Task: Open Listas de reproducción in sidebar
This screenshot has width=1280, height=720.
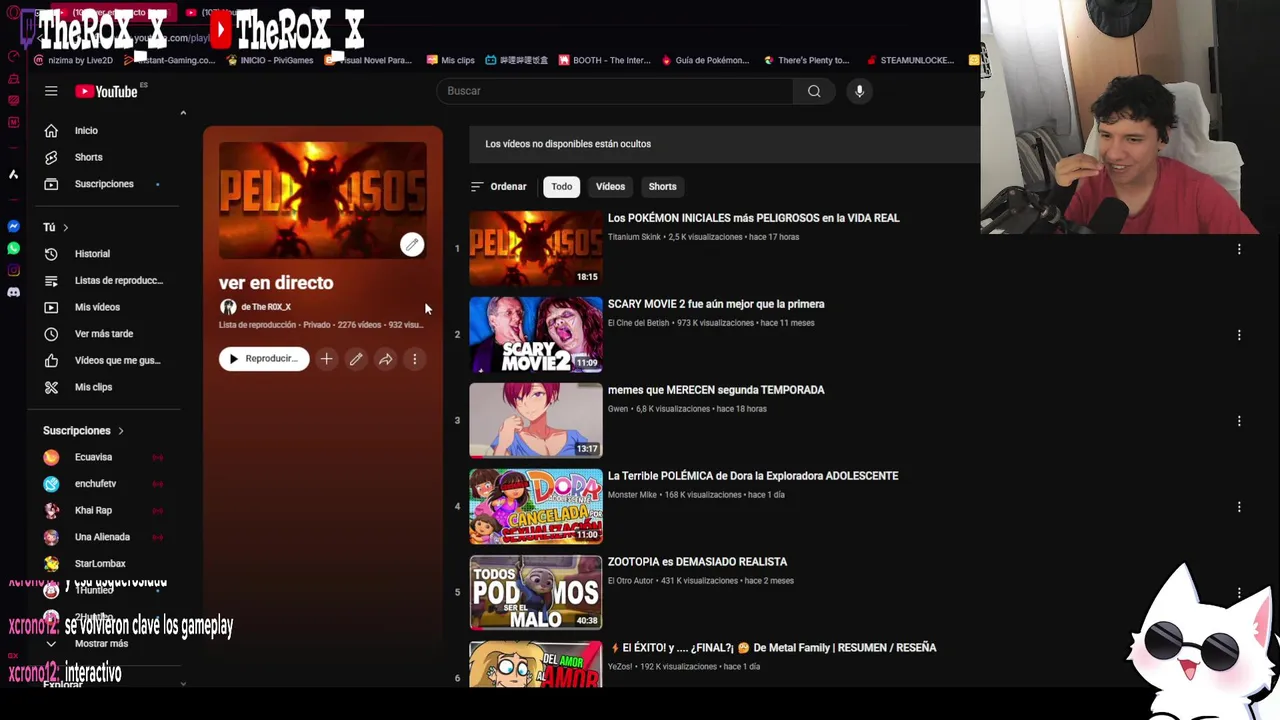Action: [118, 281]
